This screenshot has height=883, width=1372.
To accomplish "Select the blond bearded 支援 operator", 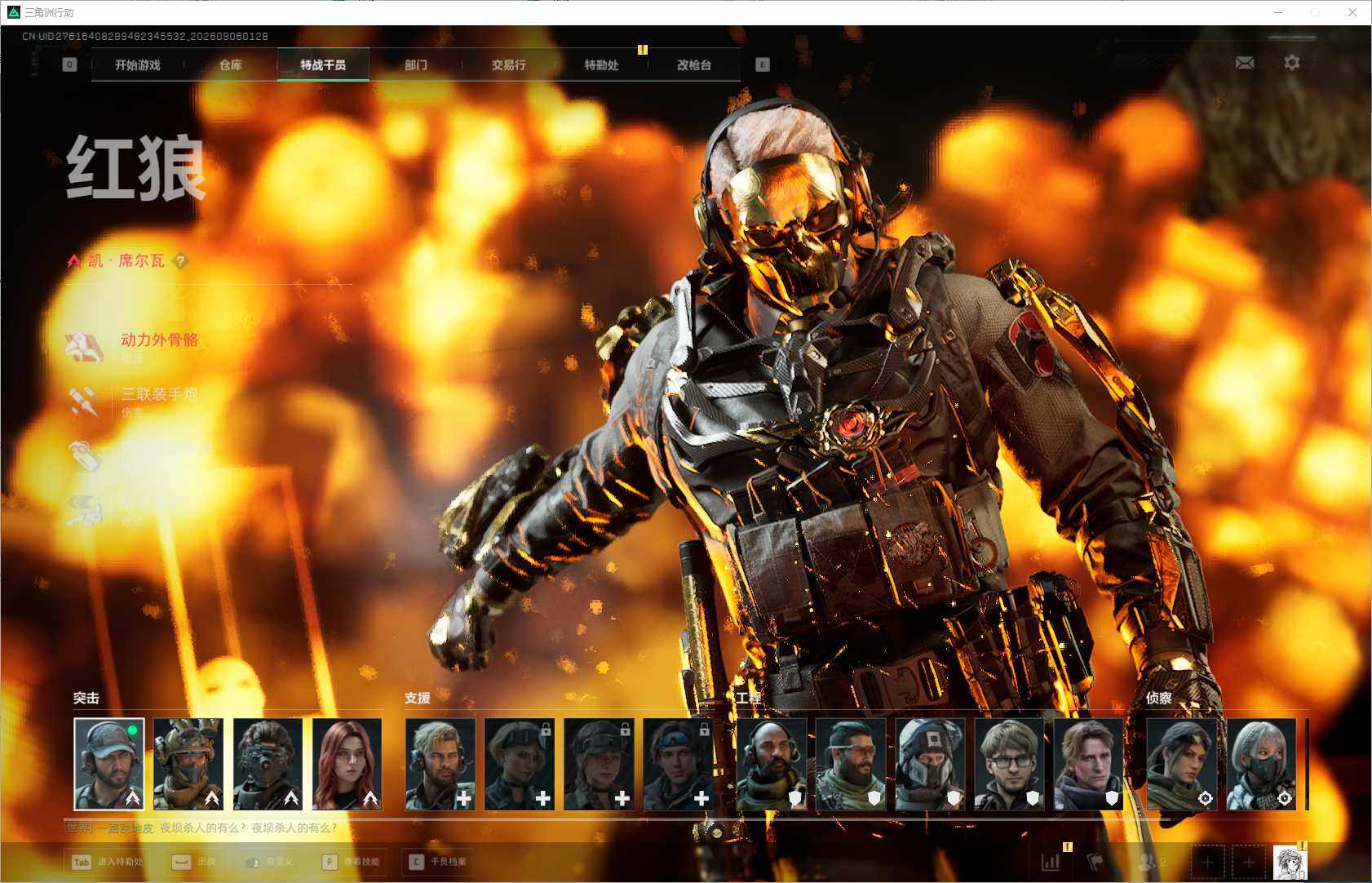I will 440,764.
